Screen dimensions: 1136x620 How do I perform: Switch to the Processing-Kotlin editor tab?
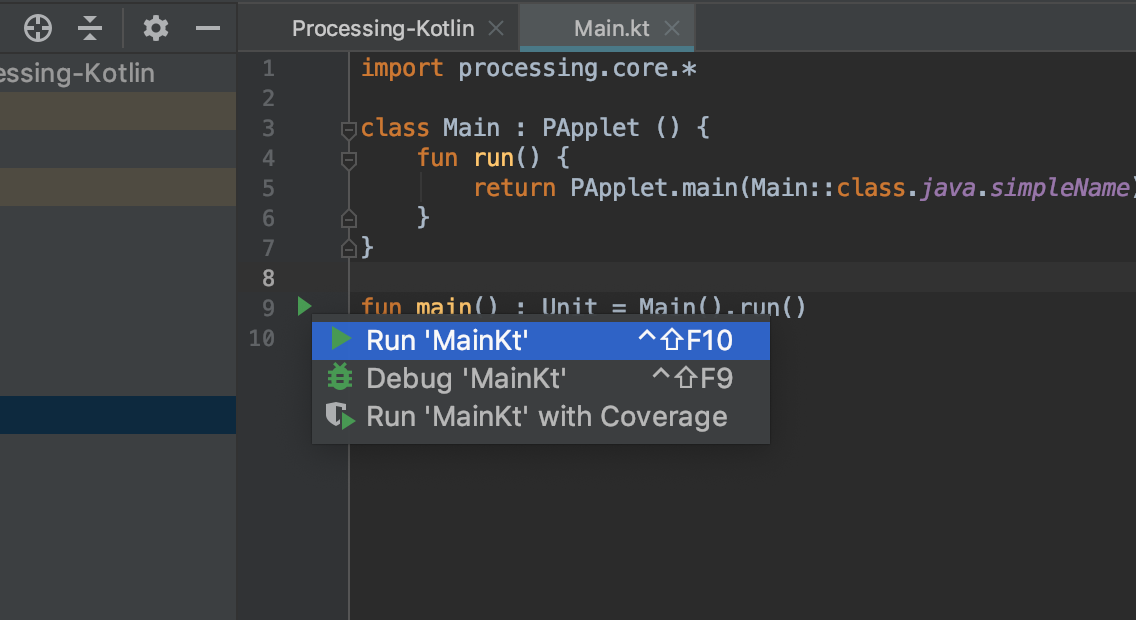382,28
